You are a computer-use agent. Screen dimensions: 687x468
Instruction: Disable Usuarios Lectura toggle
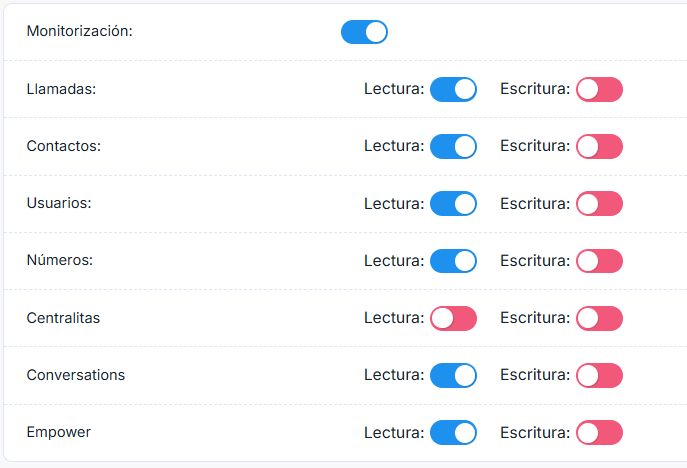[x=453, y=204]
